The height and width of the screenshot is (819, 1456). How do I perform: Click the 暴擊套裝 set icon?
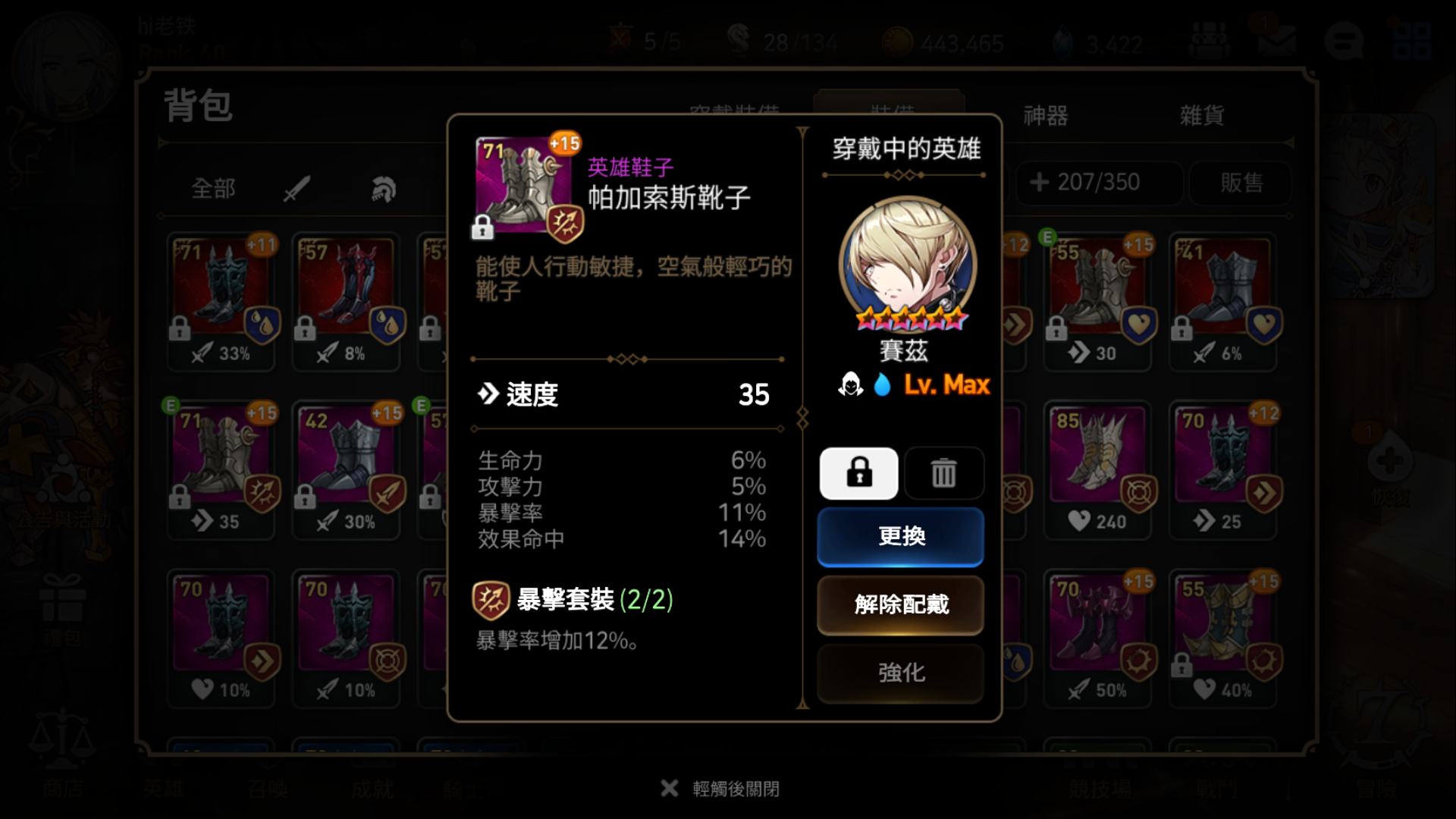tap(490, 601)
